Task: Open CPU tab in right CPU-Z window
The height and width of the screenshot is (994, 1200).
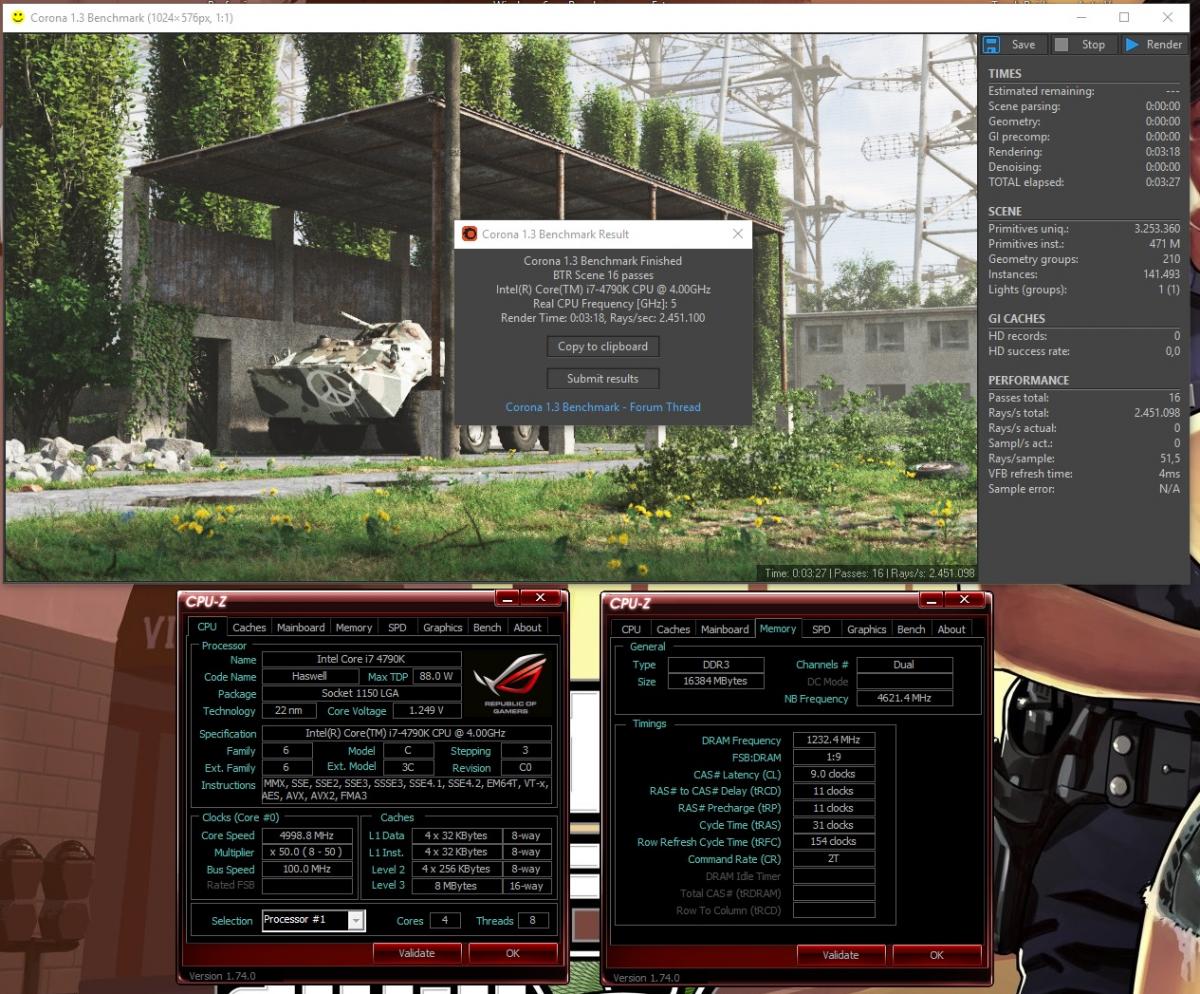Action: click(x=631, y=629)
